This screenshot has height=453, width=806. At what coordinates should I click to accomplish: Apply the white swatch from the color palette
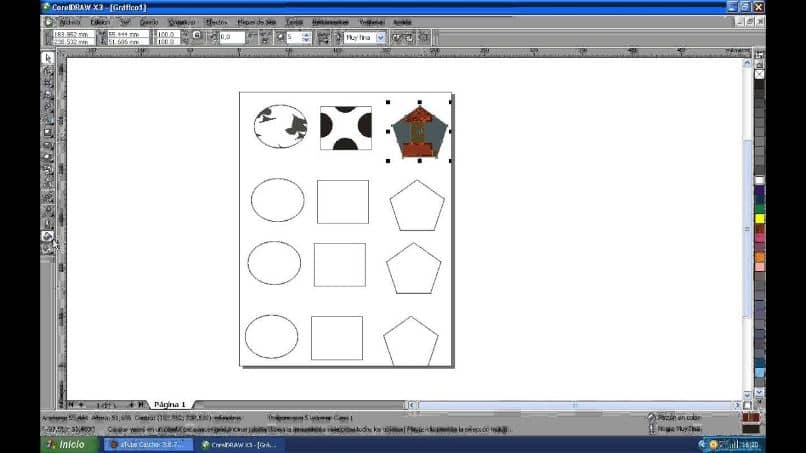click(x=759, y=180)
